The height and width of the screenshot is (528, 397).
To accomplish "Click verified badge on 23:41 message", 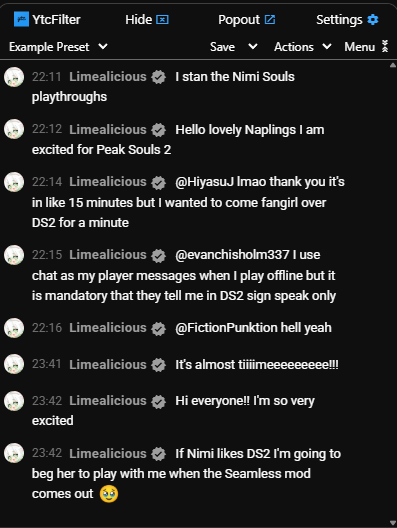I will [x=158, y=365].
